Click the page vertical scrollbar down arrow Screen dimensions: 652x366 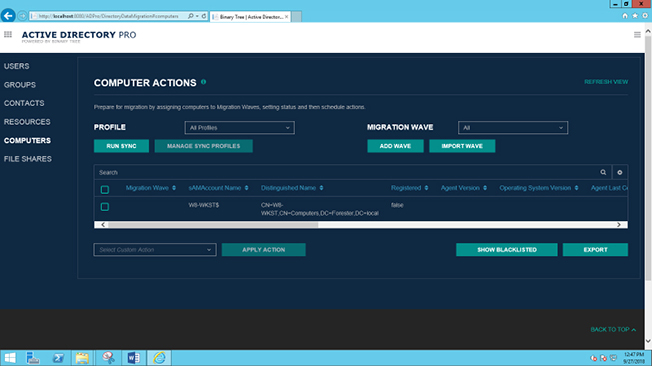(648, 341)
